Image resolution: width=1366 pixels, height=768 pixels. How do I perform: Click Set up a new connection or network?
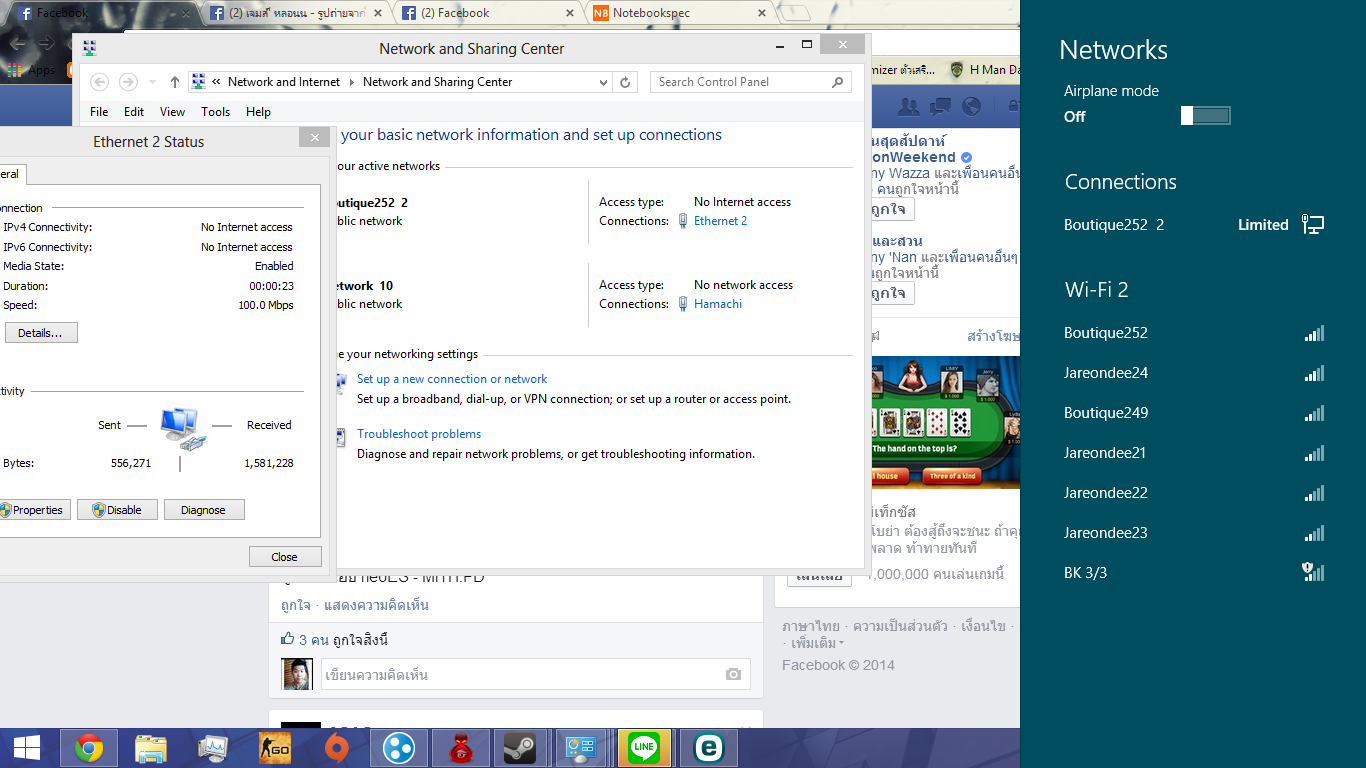click(x=452, y=379)
